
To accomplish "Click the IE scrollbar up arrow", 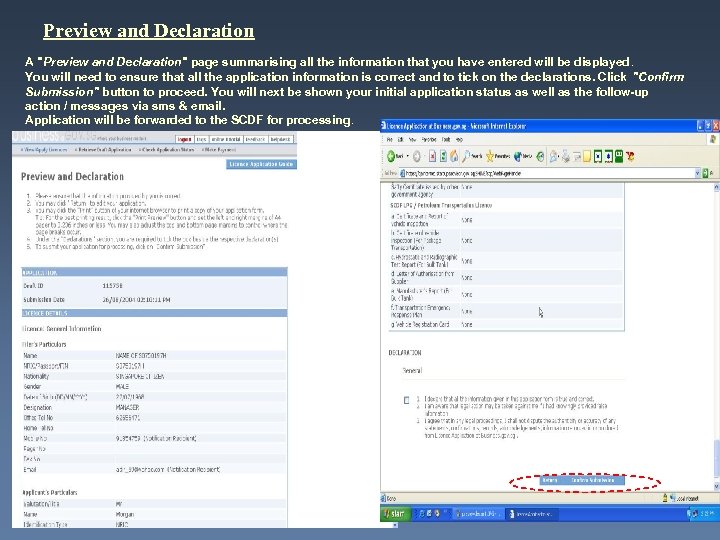I will (716, 187).
